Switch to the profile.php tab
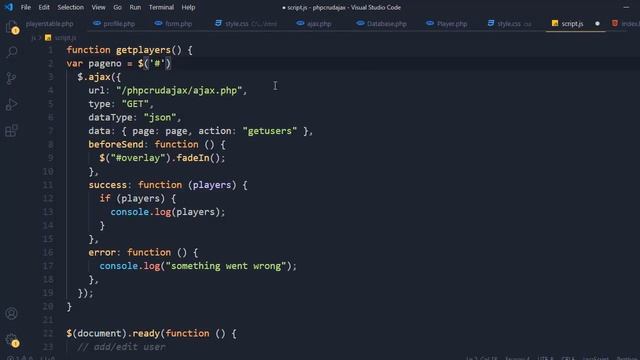 [114, 24]
